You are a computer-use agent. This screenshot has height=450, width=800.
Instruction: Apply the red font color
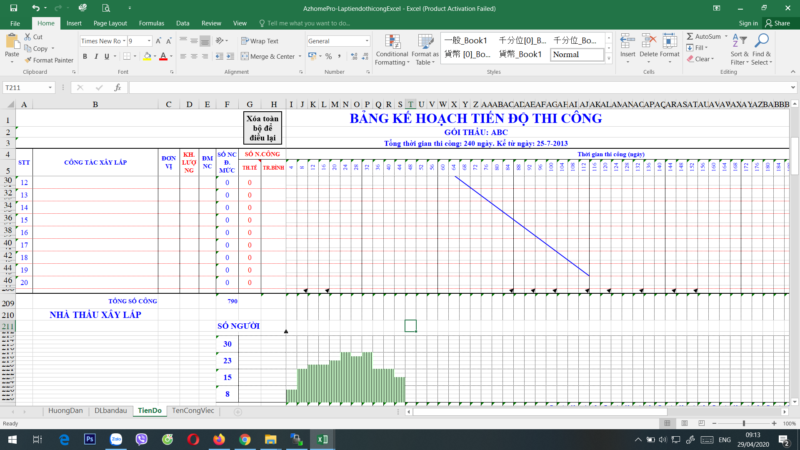pos(163,56)
